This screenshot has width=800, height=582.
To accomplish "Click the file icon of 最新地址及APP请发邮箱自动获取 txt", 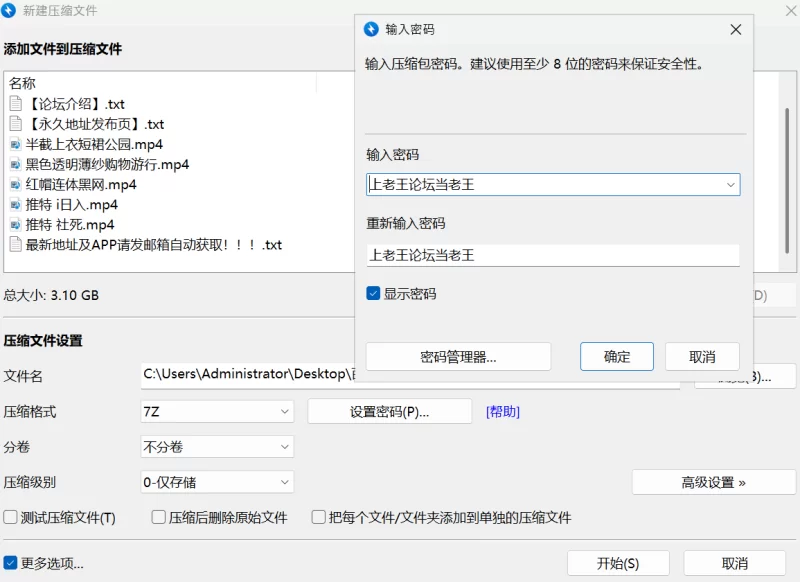I will [16, 244].
